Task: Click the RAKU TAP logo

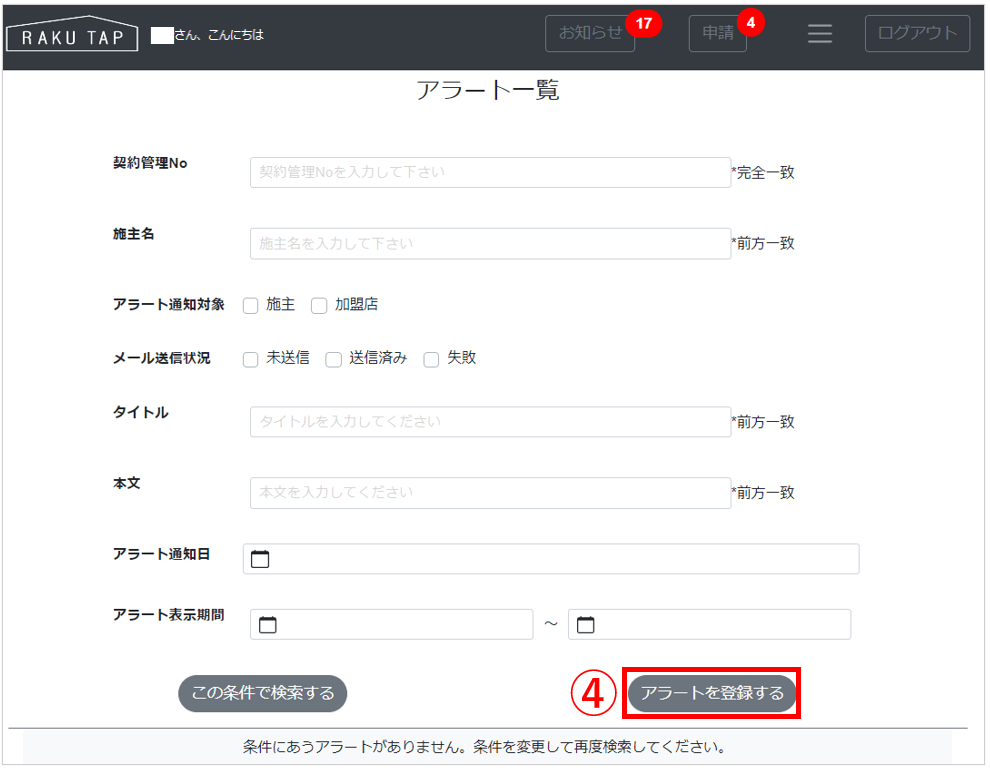Action: [72, 33]
